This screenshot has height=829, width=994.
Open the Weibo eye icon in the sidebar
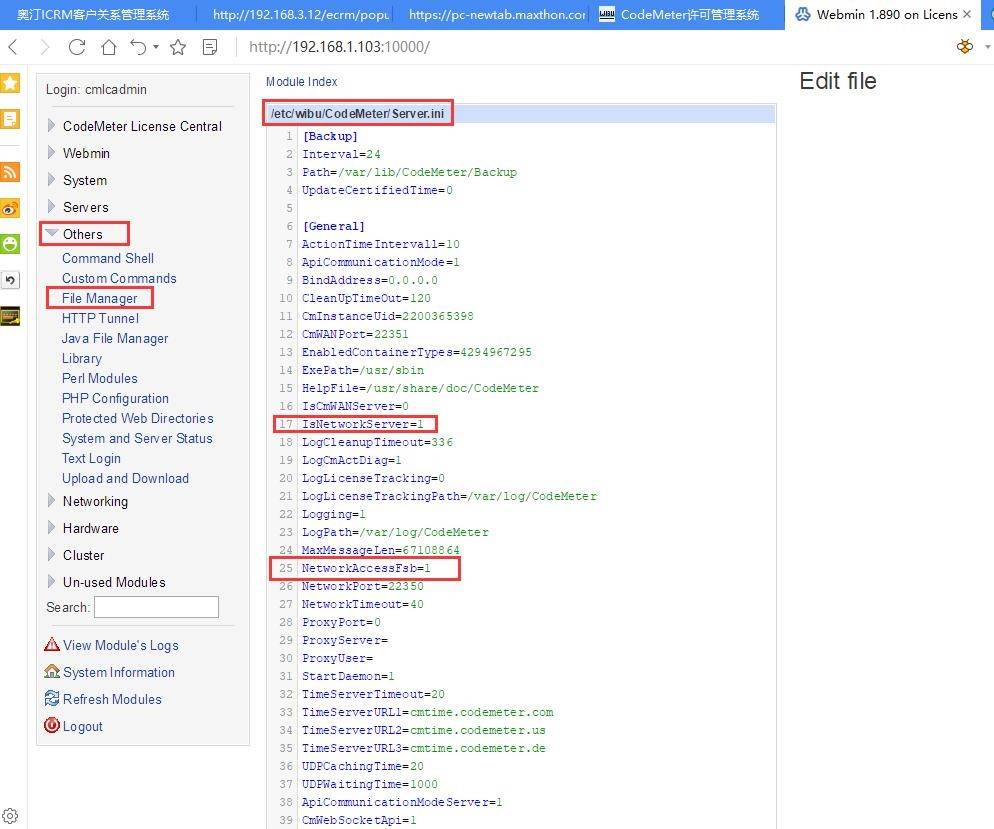tap(10, 208)
